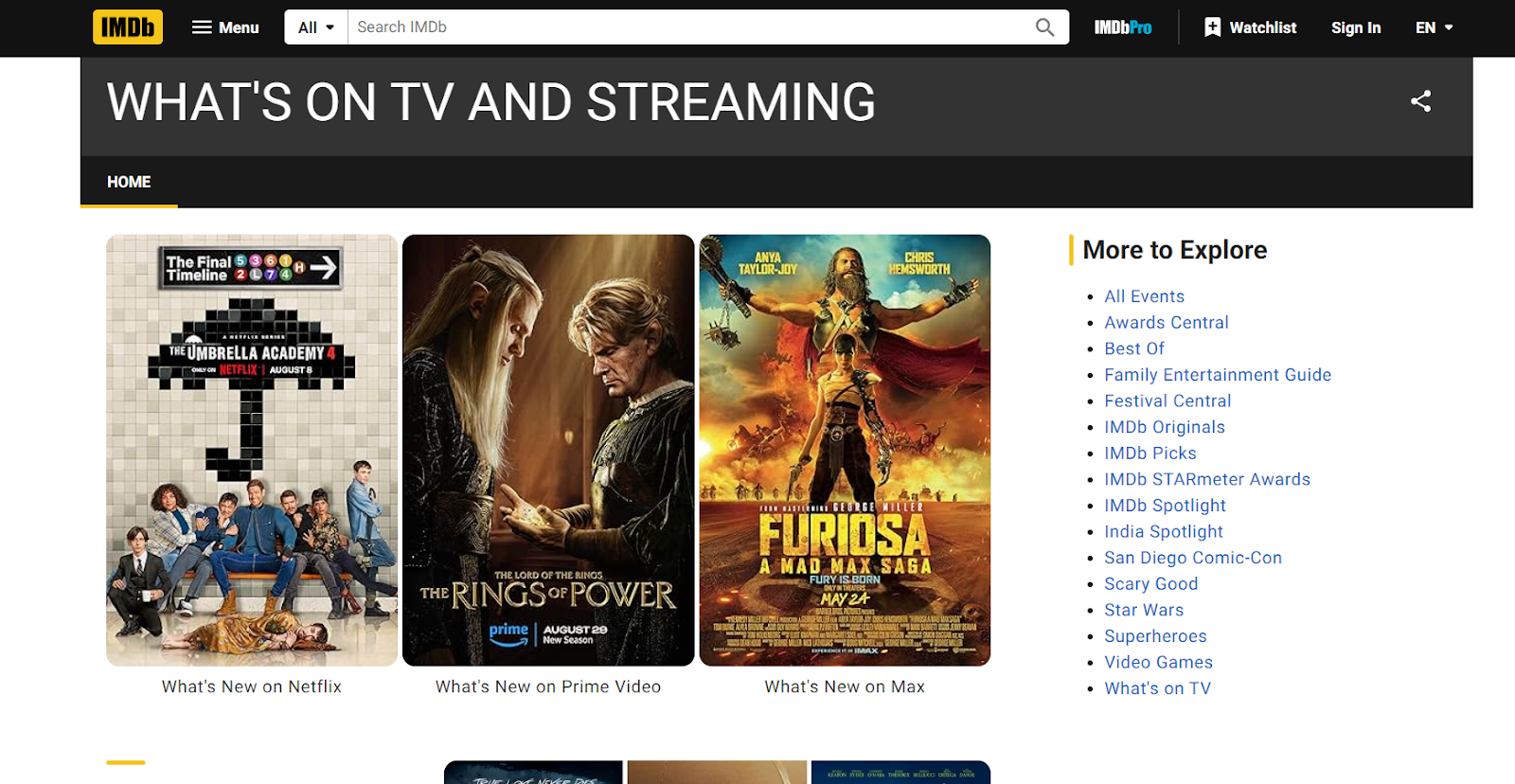Screen dimensions: 1515x784
Task: Open the Watchlist
Action: (x=1251, y=27)
